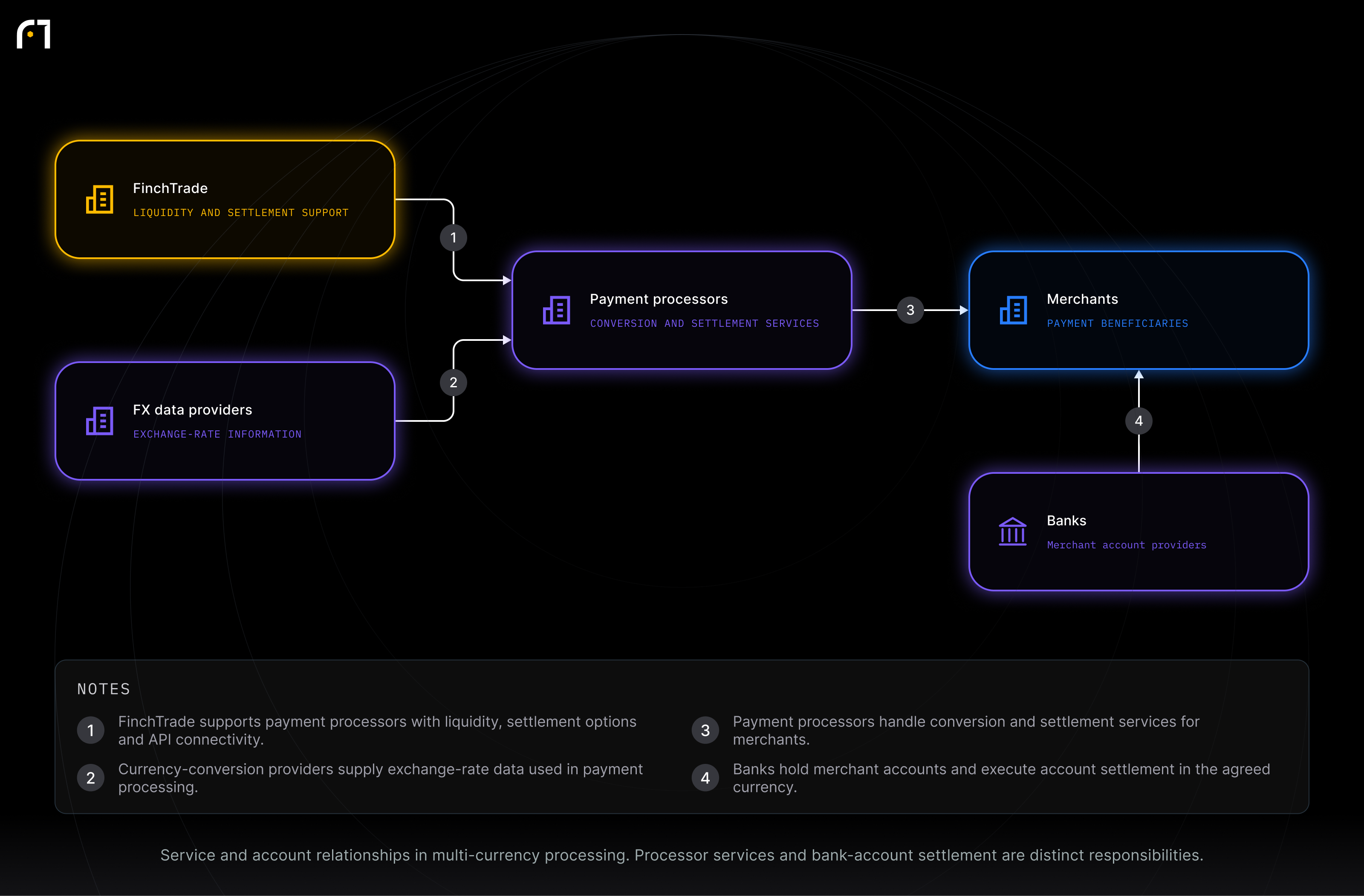This screenshot has height=896, width=1364.
Task: Click the note circle numbered 3 in Notes
Action: coord(705,730)
